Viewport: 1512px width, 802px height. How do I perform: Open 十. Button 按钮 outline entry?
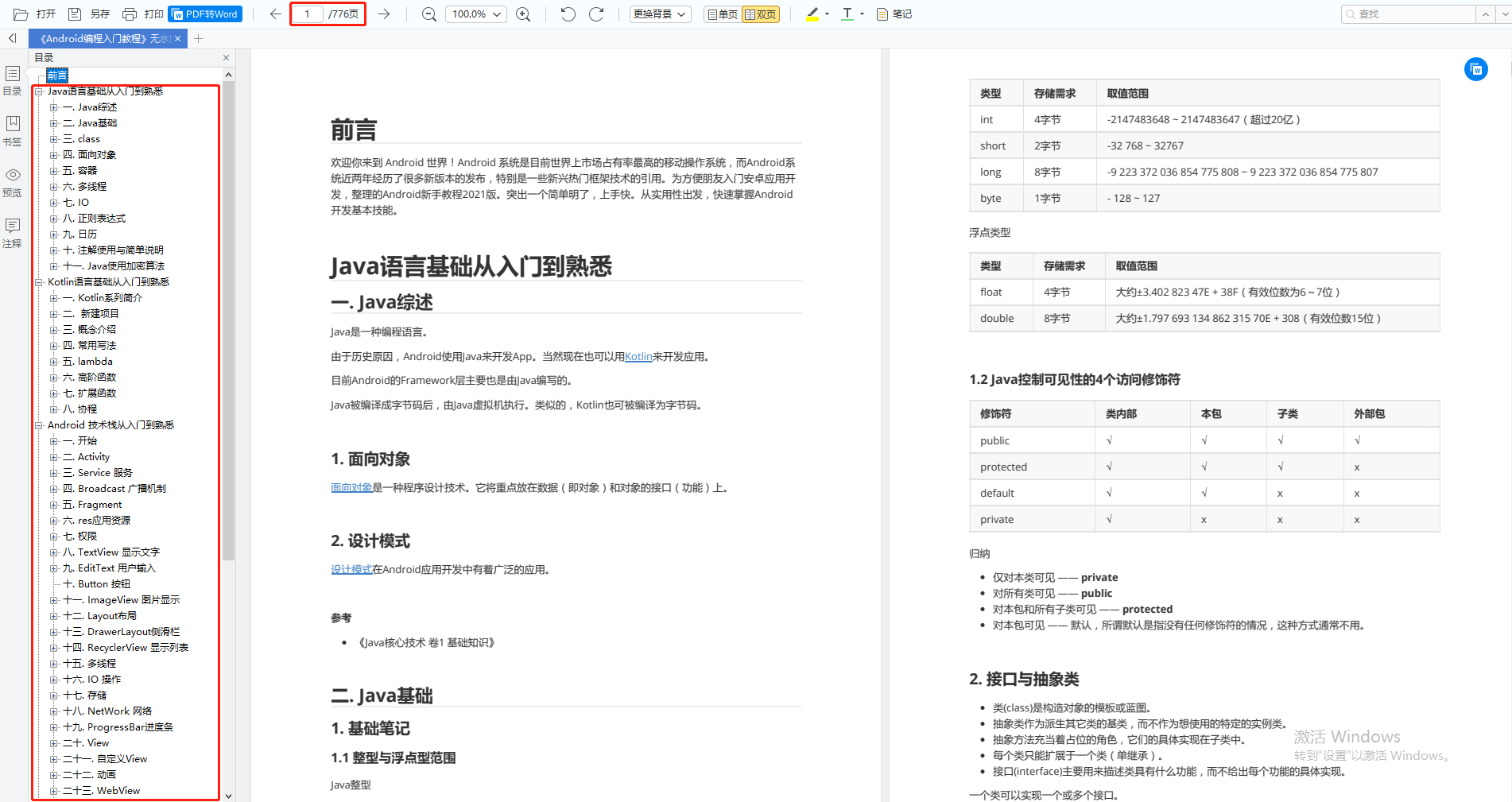click(x=96, y=584)
